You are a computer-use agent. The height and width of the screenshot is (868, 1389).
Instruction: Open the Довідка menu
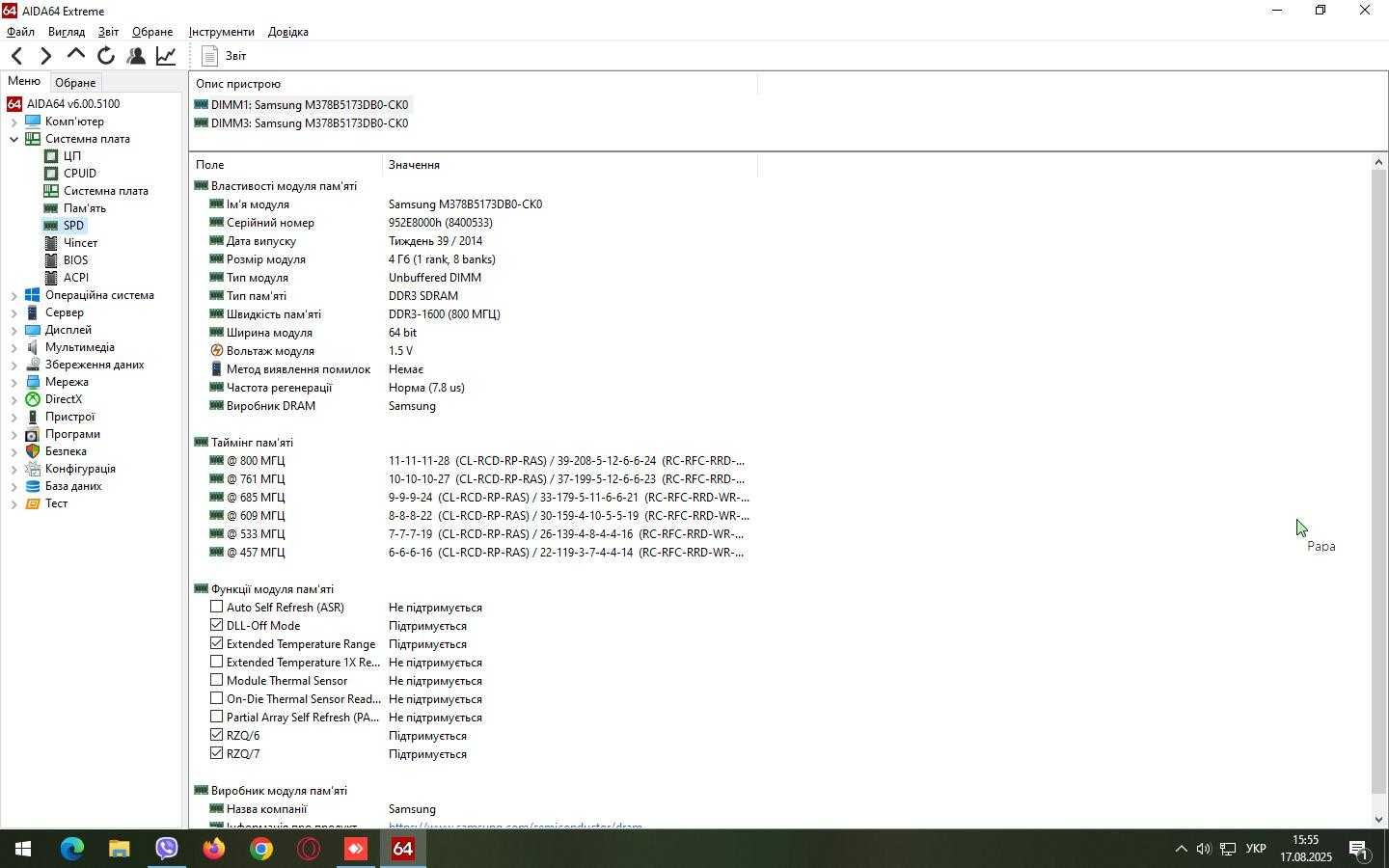coord(288,32)
